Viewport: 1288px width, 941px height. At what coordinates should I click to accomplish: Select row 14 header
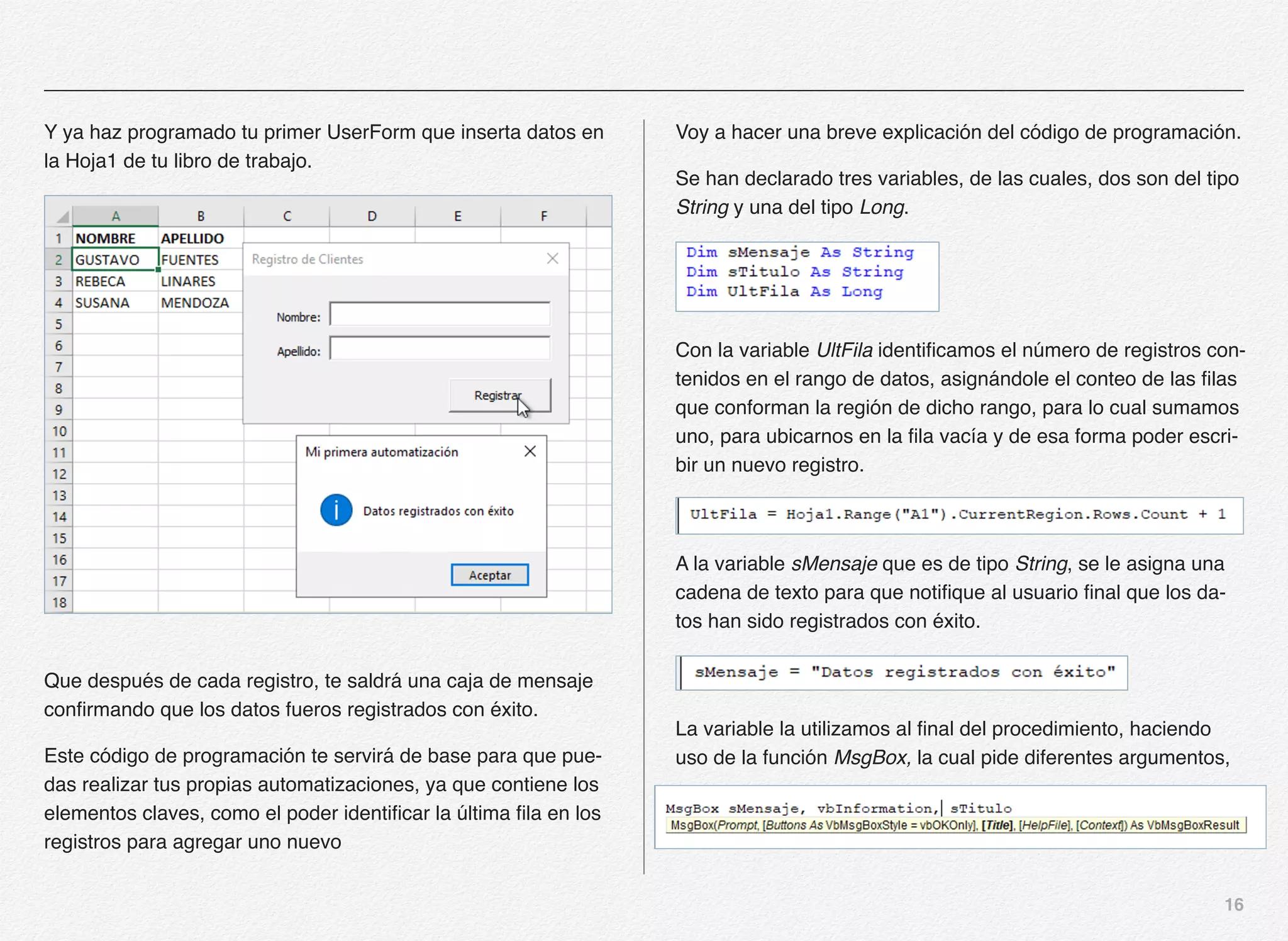59,516
